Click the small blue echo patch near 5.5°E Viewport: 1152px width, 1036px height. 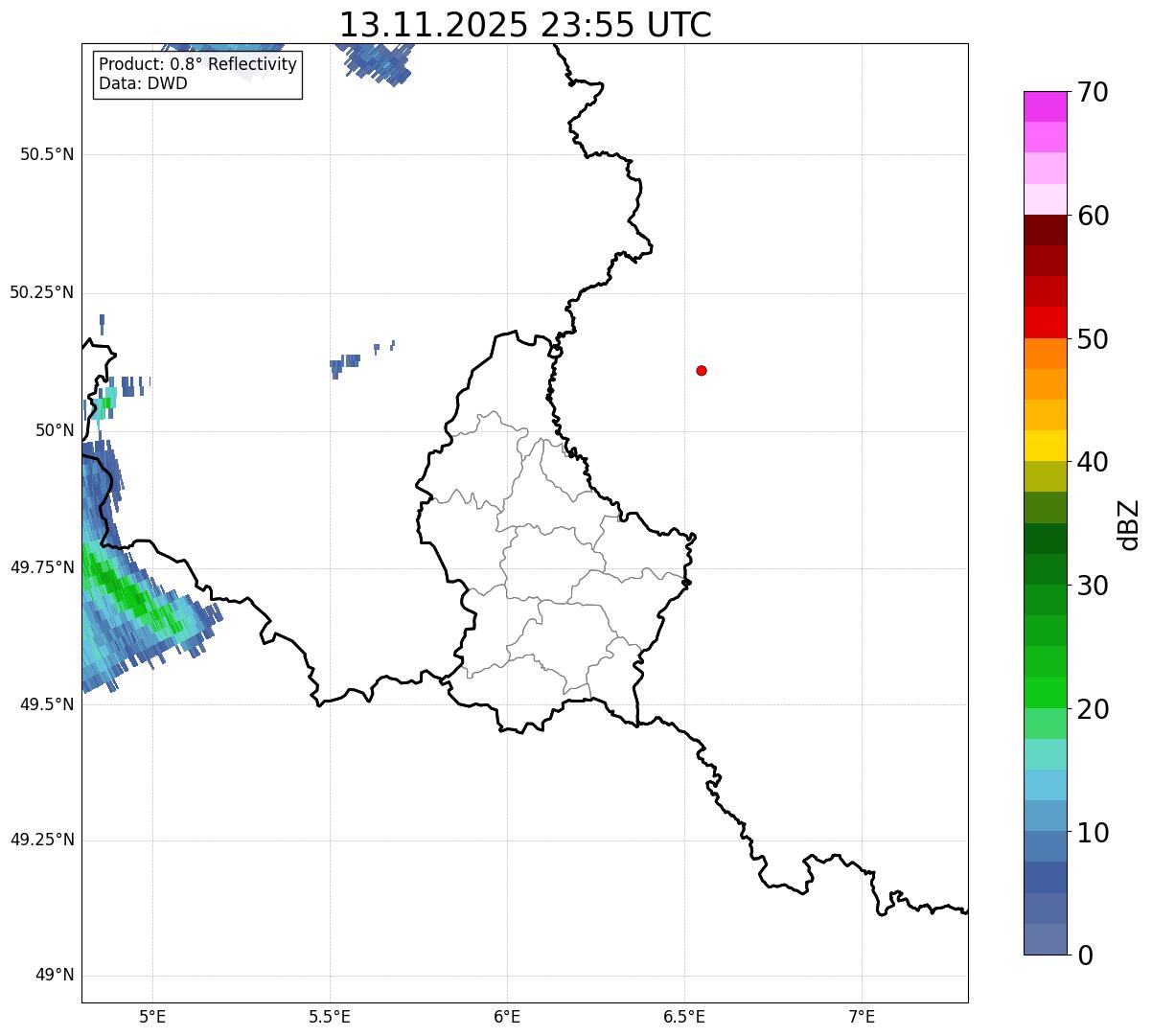(343, 364)
